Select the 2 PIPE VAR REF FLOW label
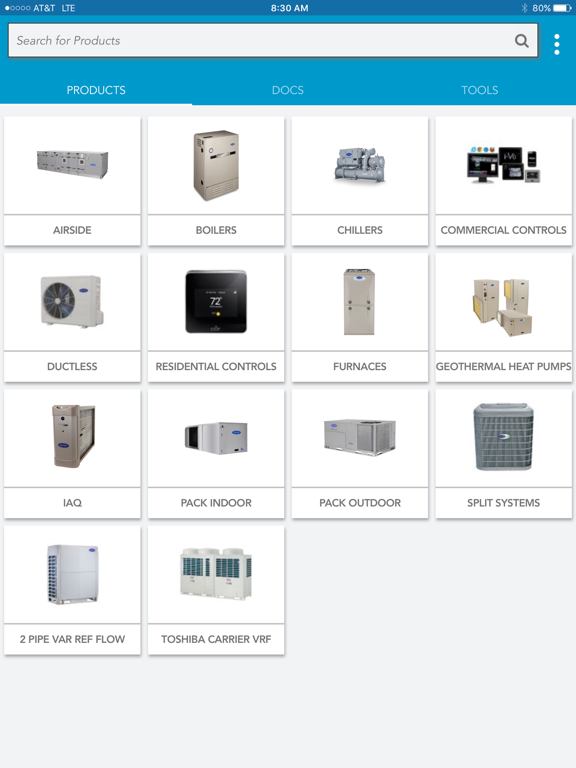Viewport: 576px width, 768px height. point(72,639)
